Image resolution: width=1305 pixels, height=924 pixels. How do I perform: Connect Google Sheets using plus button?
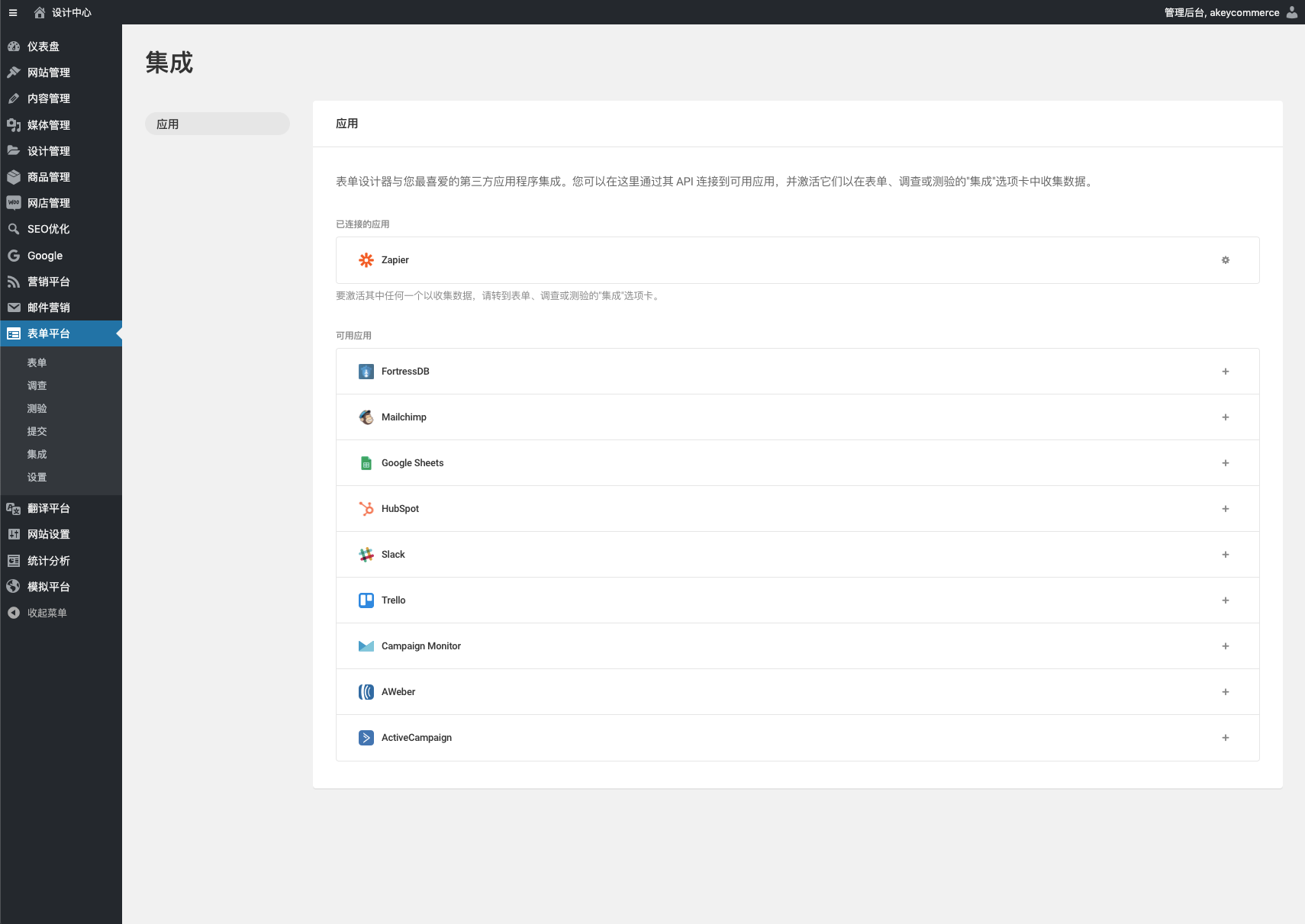[1226, 463]
